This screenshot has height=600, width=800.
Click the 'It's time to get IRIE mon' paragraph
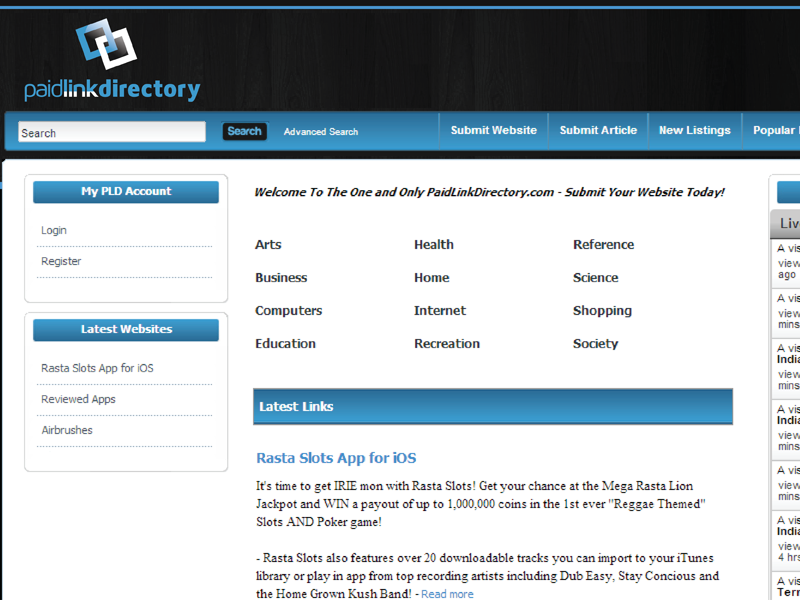click(x=481, y=504)
